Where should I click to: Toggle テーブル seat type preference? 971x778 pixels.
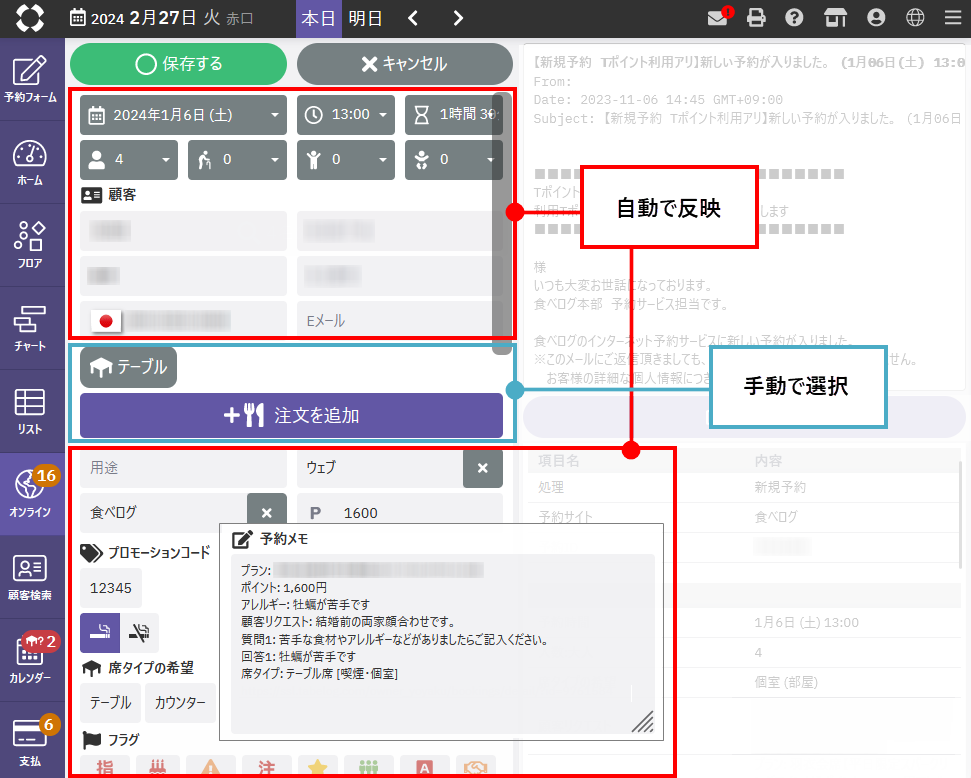pyautogui.click(x=110, y=703)
